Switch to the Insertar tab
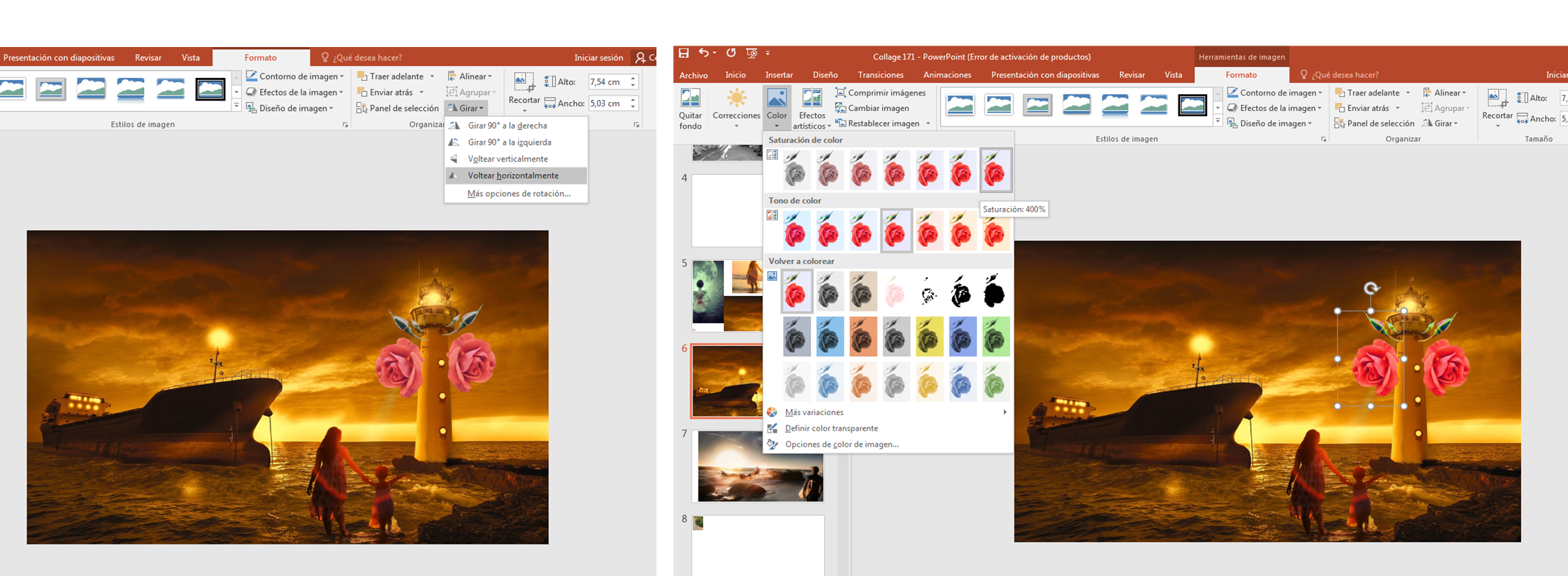The image size is (1568, 576). click(x=779, y=75)
